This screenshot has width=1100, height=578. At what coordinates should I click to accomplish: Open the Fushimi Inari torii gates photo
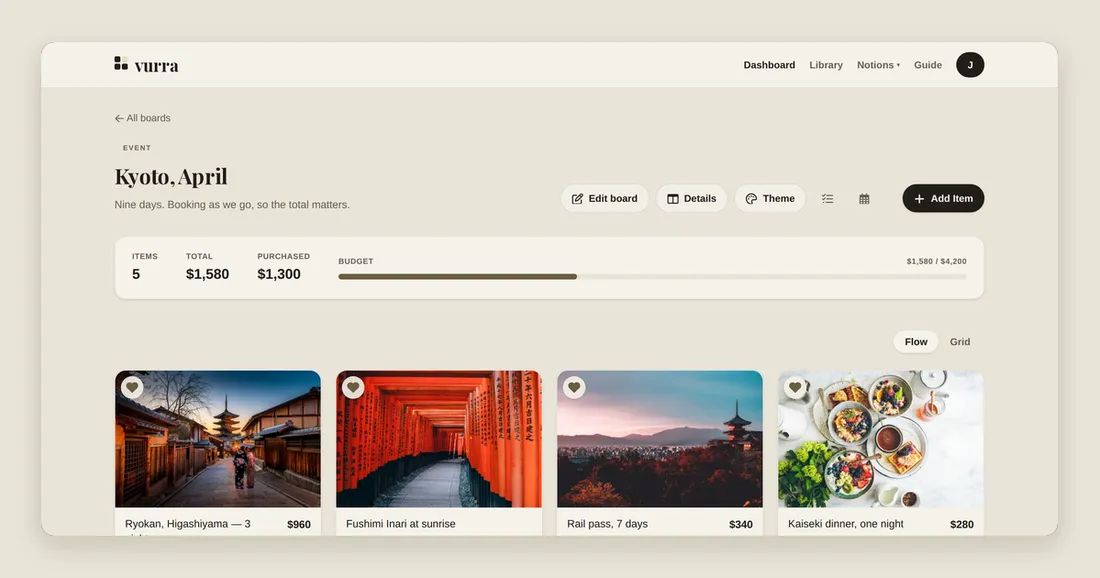coord(438,438)
